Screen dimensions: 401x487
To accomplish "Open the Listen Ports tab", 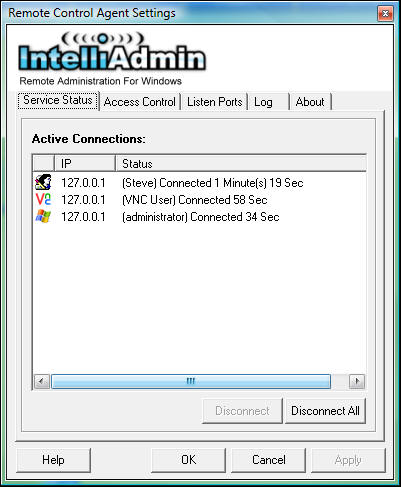I will tap(215, 102).
